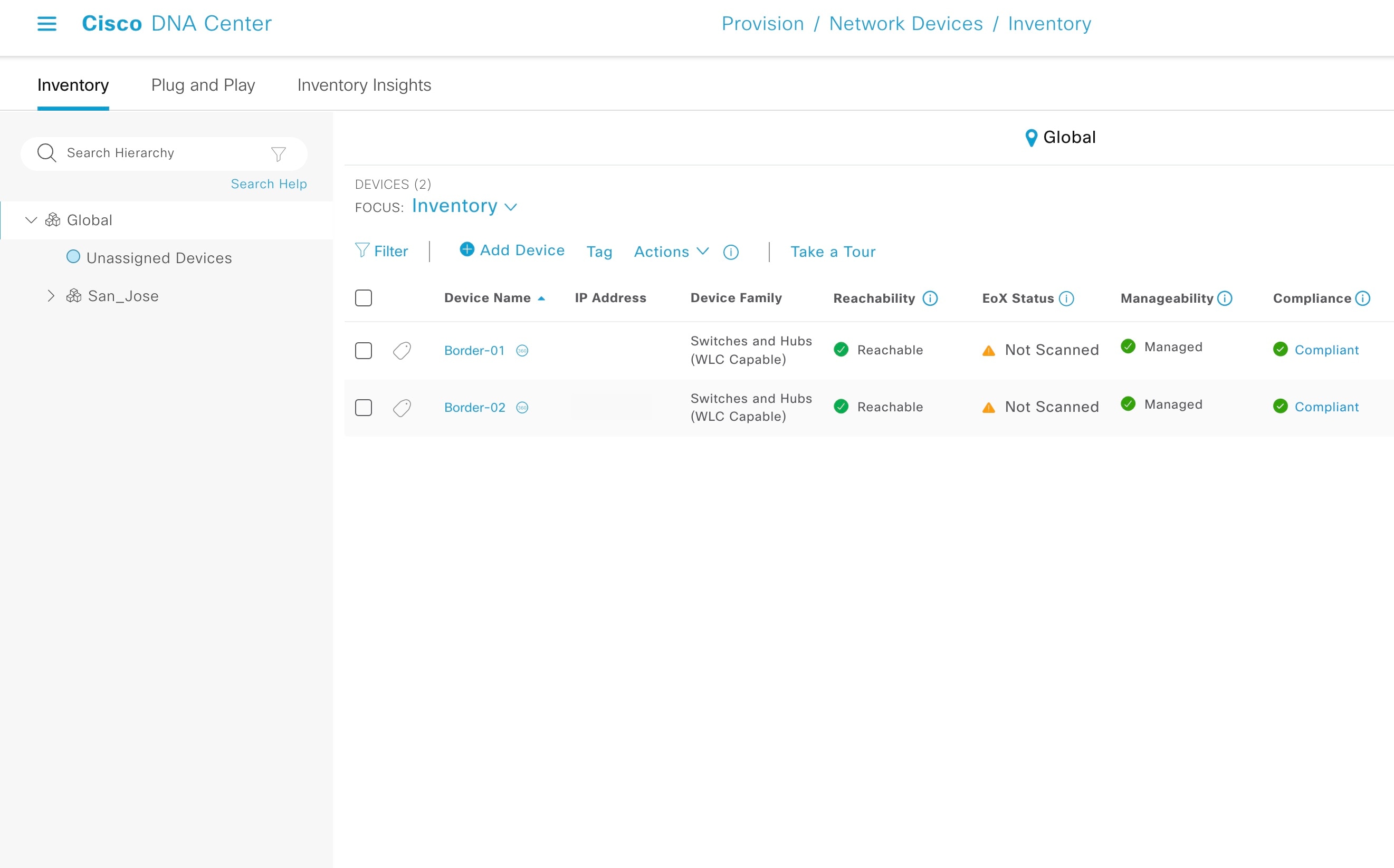Image resolution: width=1394 pixels, height=868 pixels.
Task: Click the Global location pin icon
Action: pyautogui.click(x=1031, y=137)
